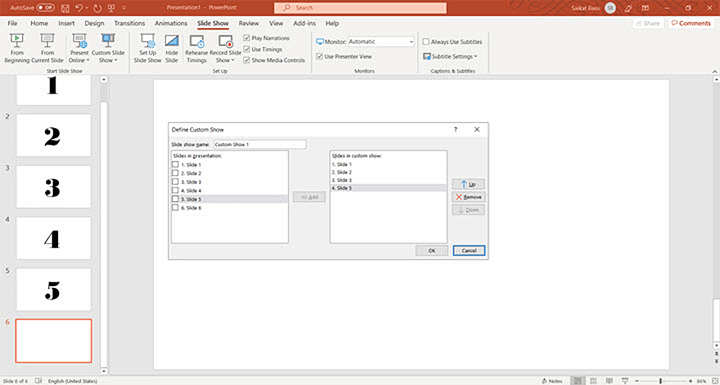Open the View tab
This screenshot has height=385, width=720.
pyautogui.click(x=276, y=23)
